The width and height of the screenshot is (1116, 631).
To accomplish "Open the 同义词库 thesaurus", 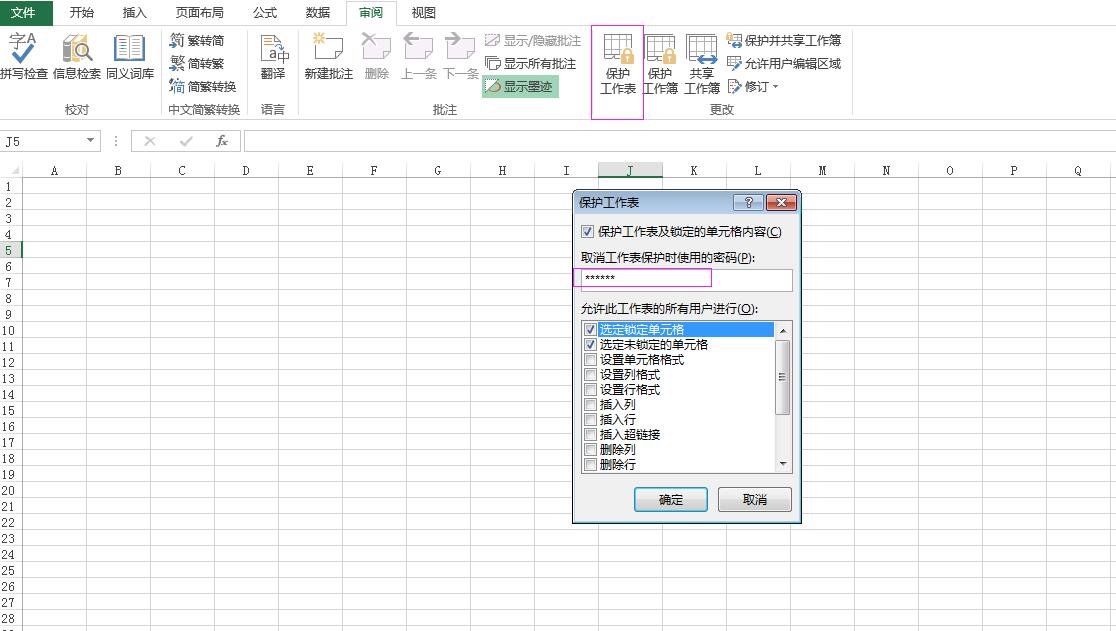I will coord(130,55).
